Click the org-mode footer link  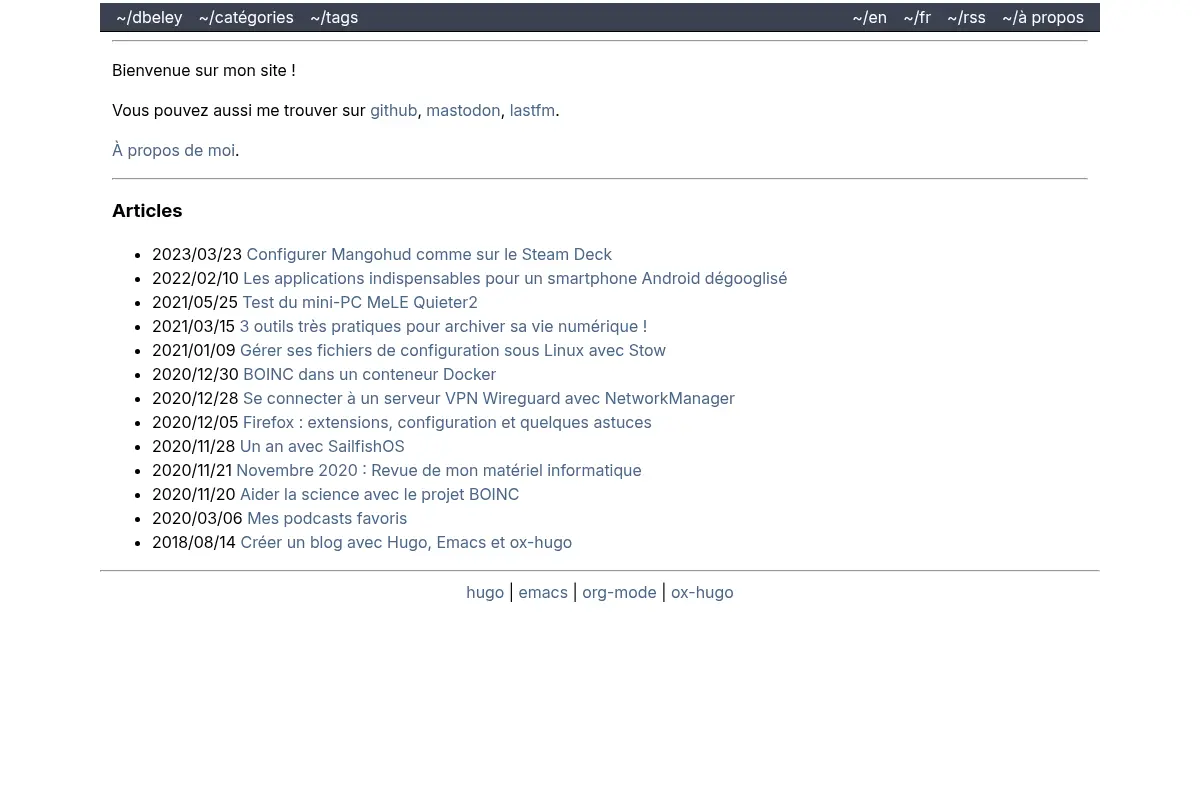pos(619,592)
